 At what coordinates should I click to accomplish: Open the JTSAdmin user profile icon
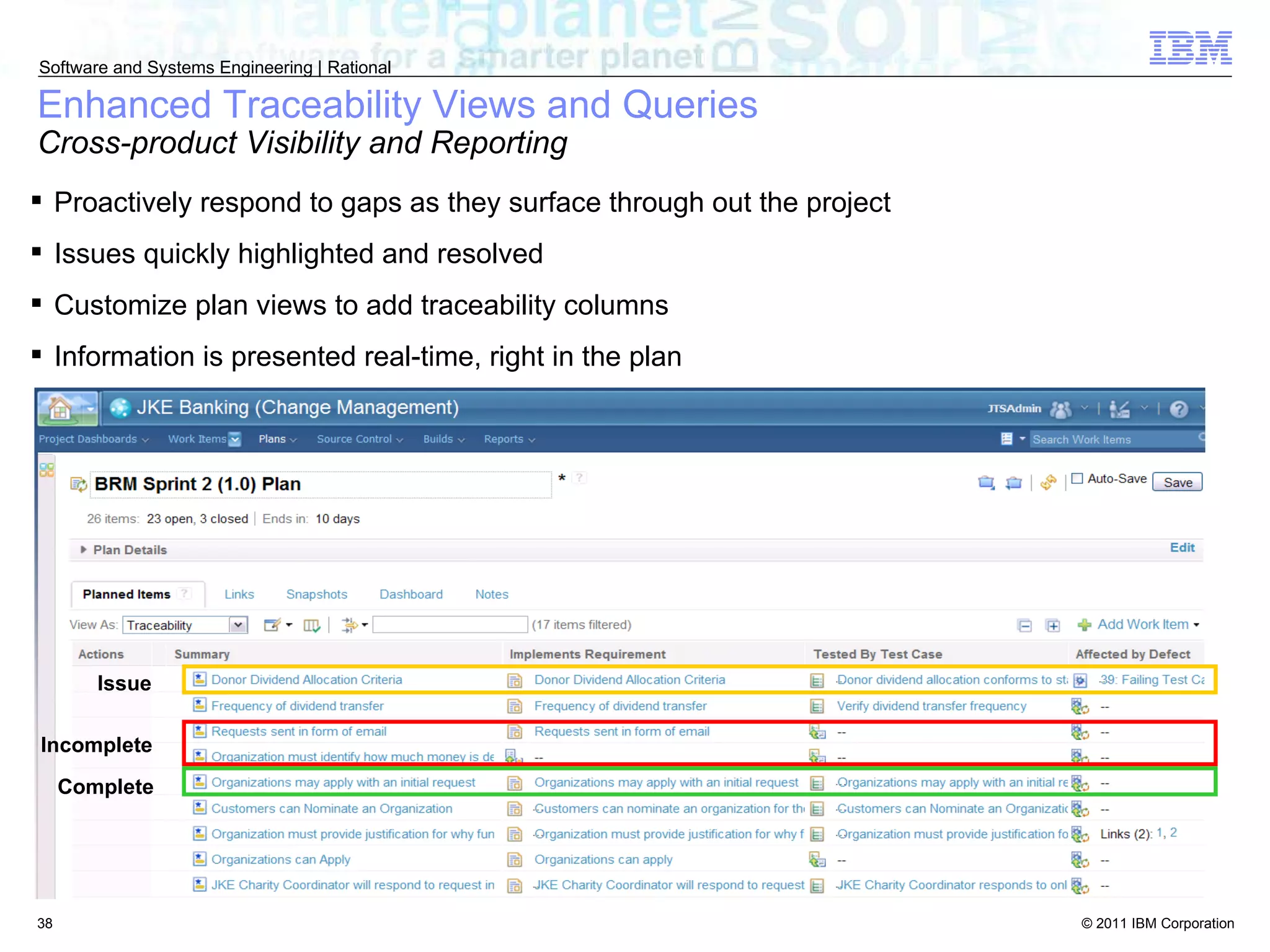[1060, 409]
